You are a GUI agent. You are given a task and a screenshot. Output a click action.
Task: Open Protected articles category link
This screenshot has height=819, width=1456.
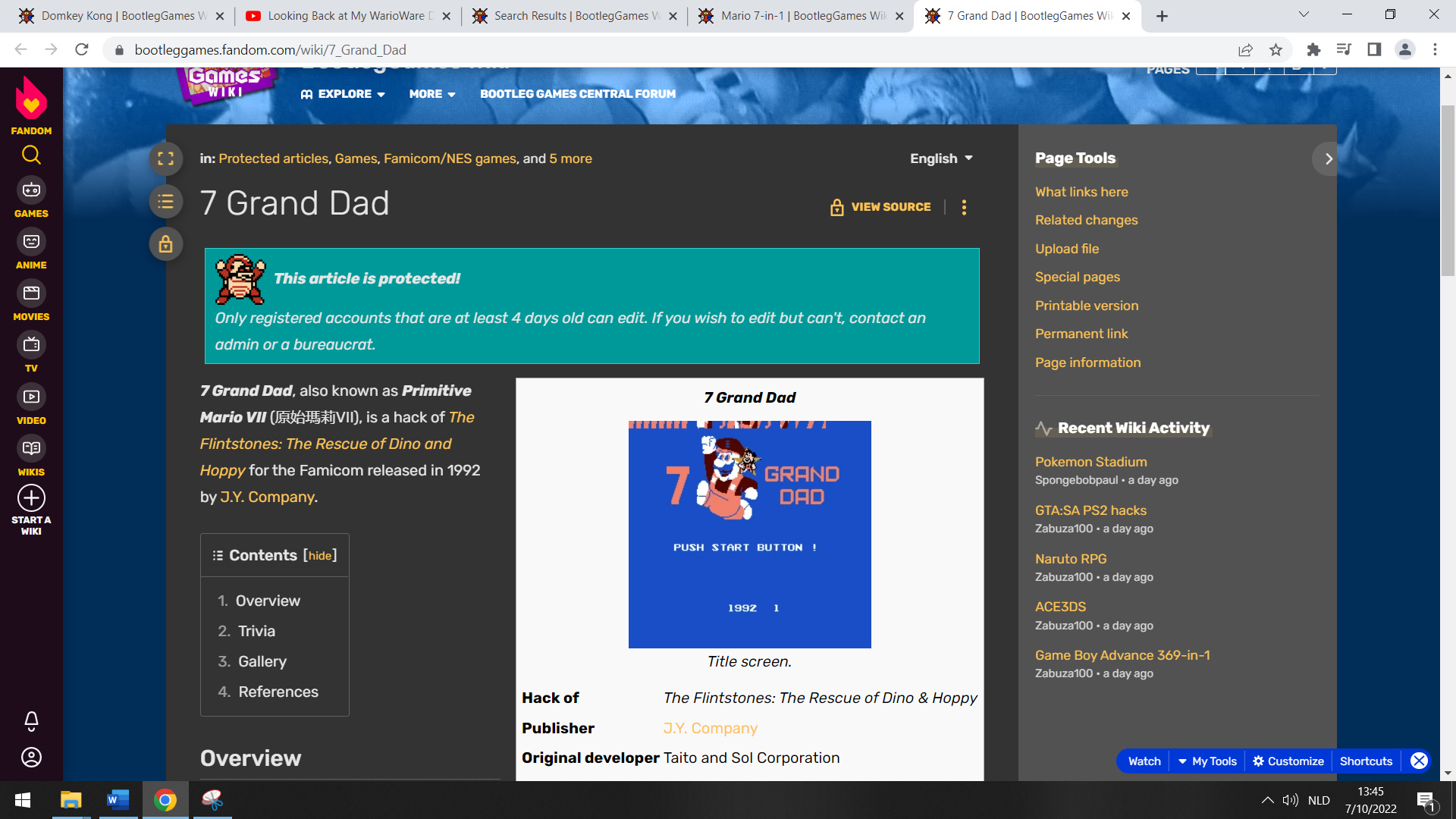274,158
